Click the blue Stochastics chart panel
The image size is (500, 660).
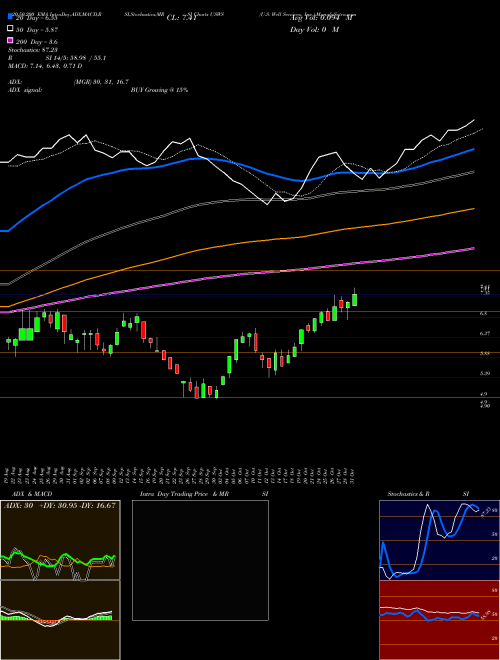pos(439,540)
